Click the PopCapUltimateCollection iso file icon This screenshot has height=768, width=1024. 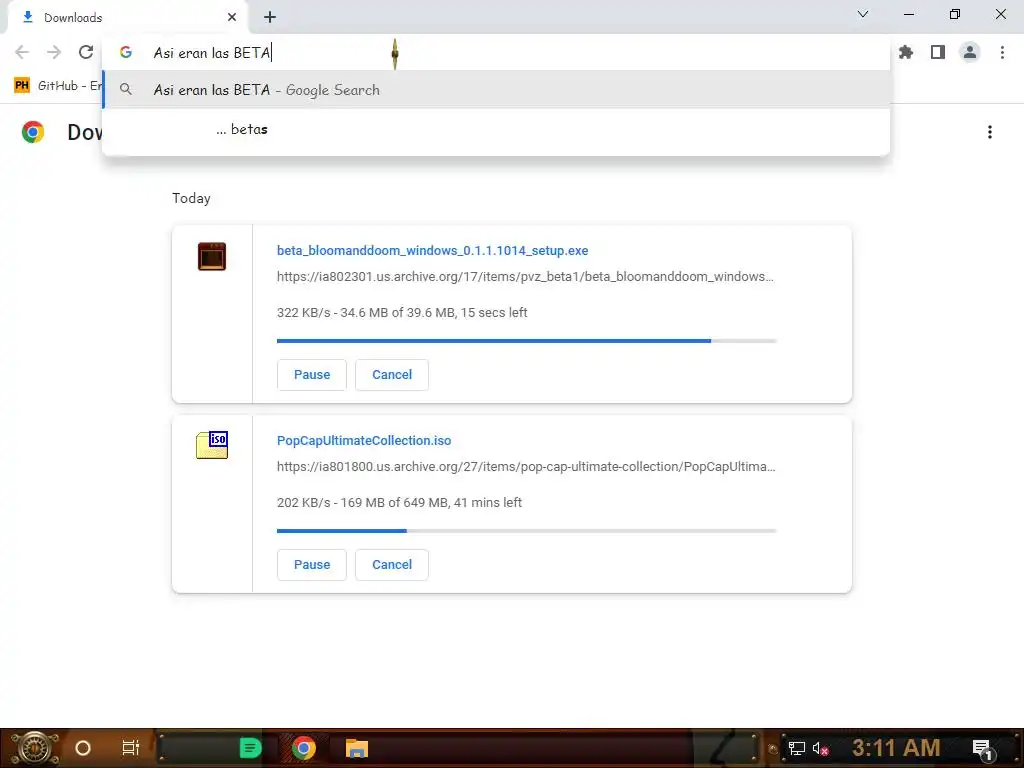212,445
